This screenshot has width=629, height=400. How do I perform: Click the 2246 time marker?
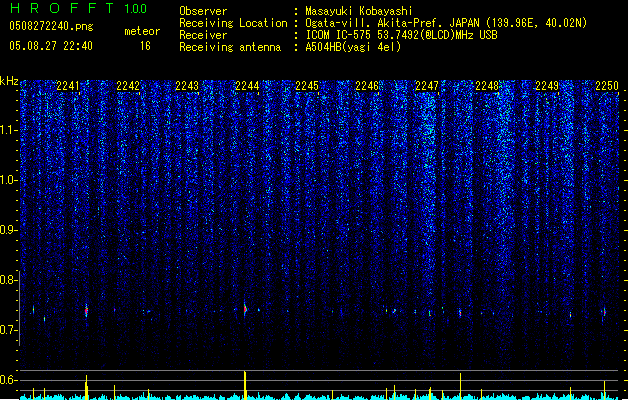[x=367, y=86]
